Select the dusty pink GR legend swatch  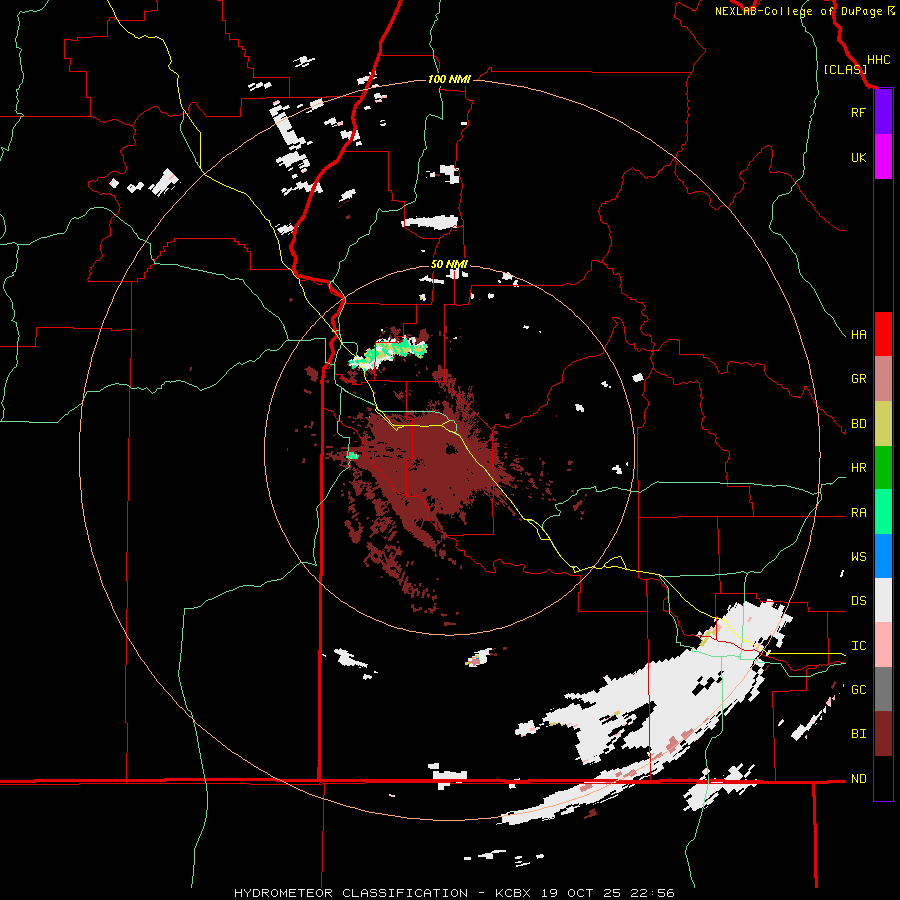pyautogui.click(x=883, y=379)
